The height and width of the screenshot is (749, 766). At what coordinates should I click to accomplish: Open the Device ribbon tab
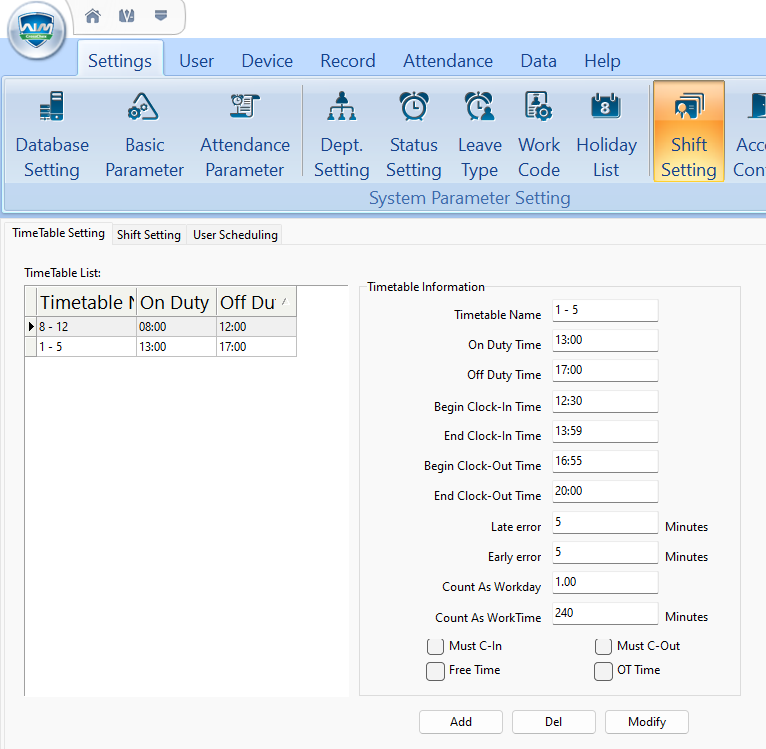267,61
